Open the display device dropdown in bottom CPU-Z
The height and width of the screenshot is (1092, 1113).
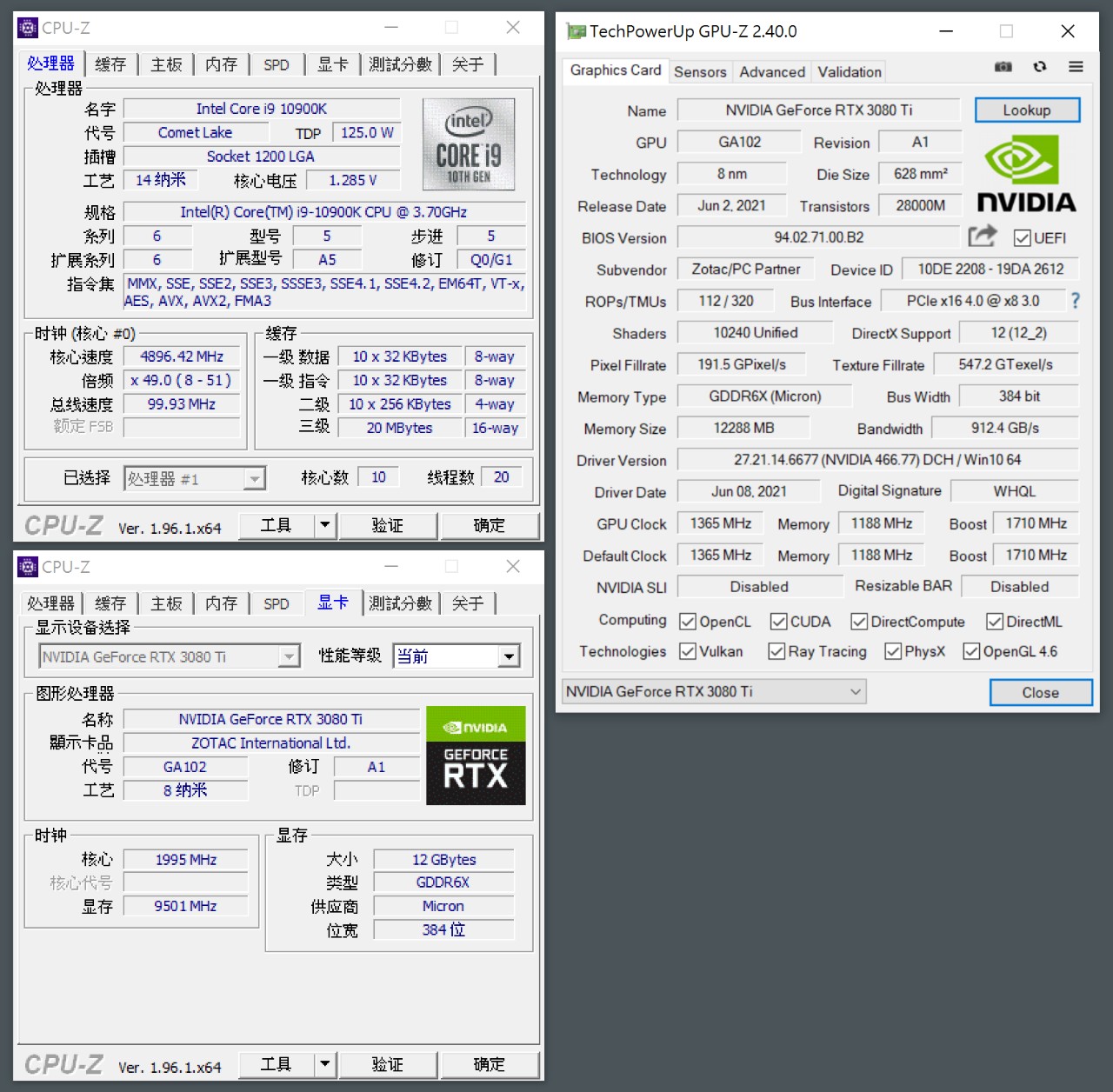(x=170, y=656)
